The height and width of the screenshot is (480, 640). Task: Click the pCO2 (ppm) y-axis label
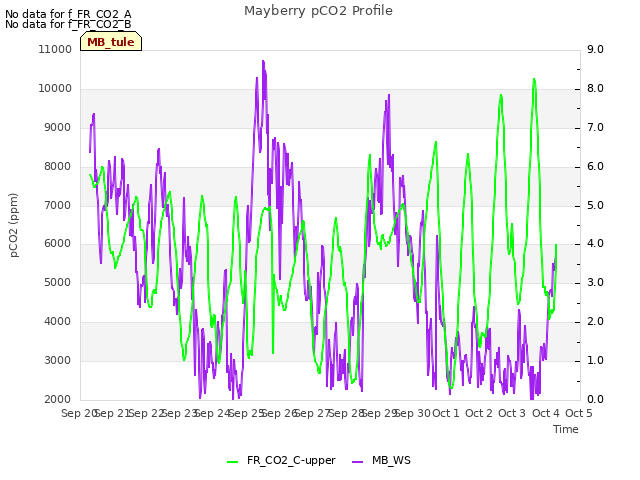(x=13, y=225)
